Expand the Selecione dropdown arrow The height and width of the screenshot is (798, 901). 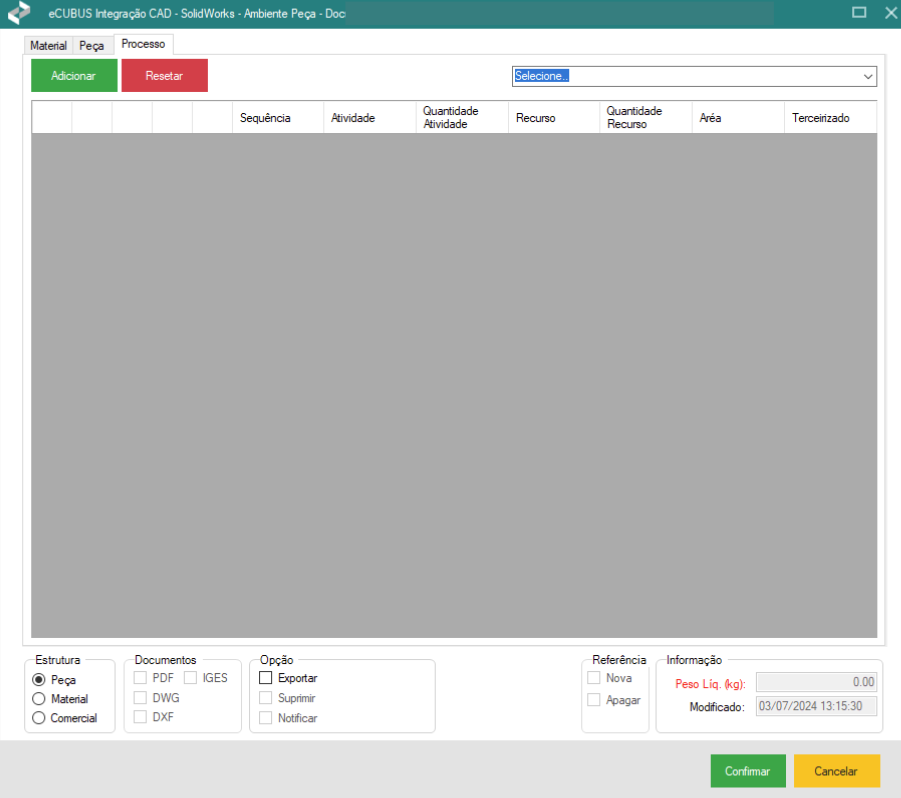(x=867, y=77)
